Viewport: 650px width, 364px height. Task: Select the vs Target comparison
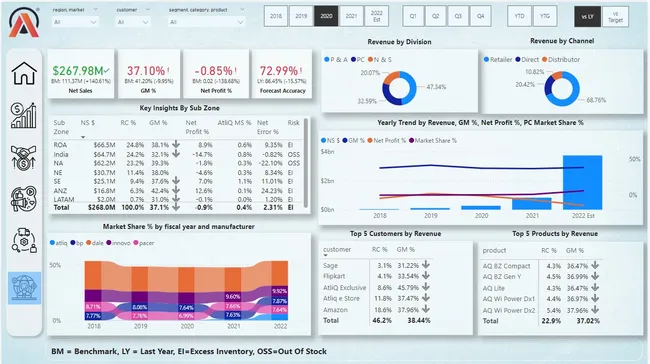point(615,17)
